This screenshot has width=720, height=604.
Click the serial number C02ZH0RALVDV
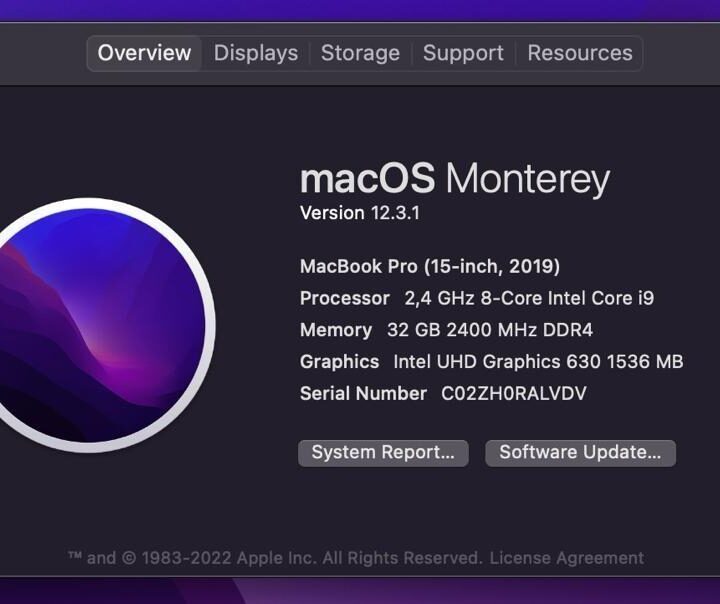[x=514, y=394]
